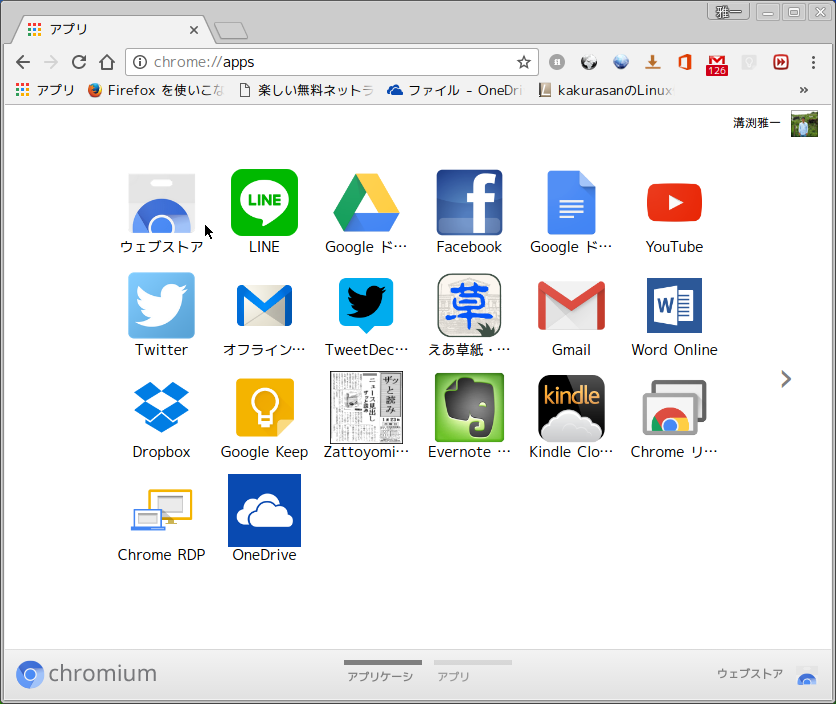Viewport: 836px width, 704px height.
Task: Open アプリ bookmarks bar shortcut
Action: click(x=45, y=90)
